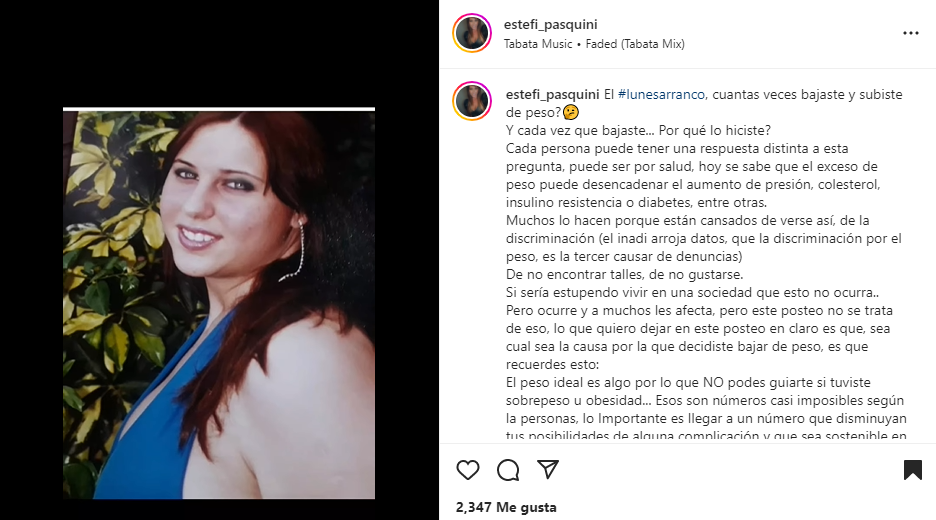Click the photo of the woman in blue
Image resolution: width=936 pixels, height=520 pixels.
pyautogui.click(x=219, y=303)
